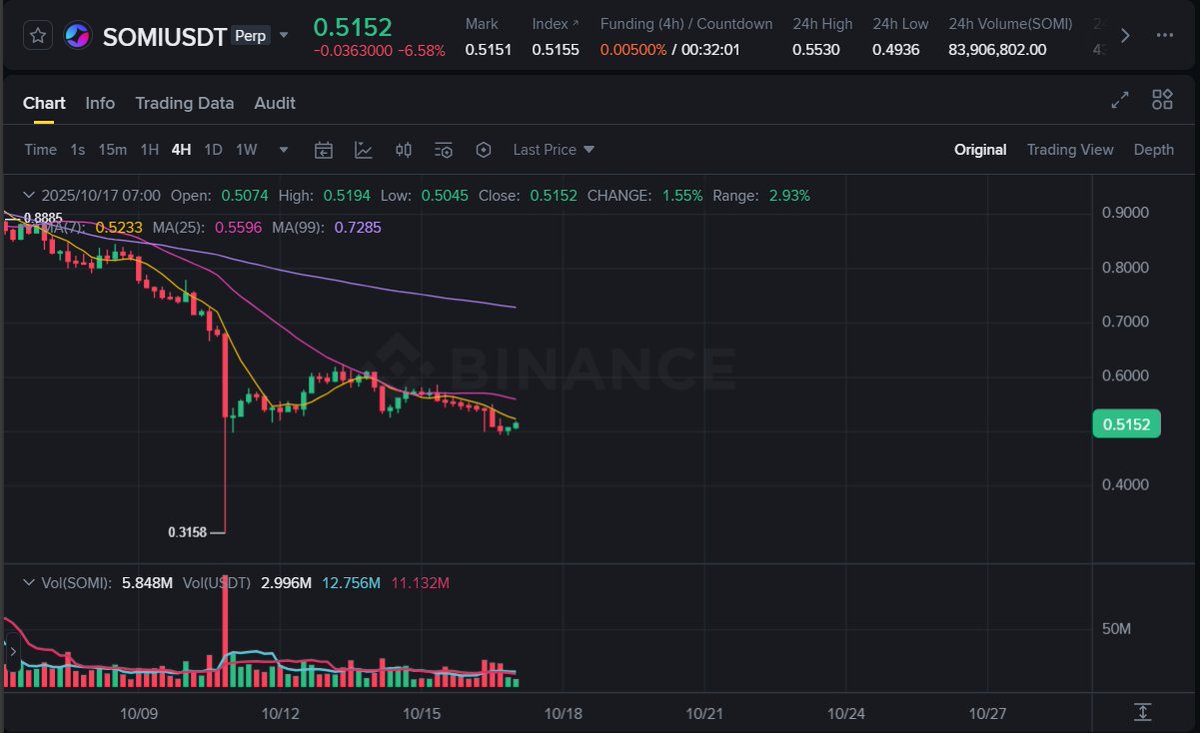Open the Audit tab
1200x733 pixels.
[x=274, y=103]
